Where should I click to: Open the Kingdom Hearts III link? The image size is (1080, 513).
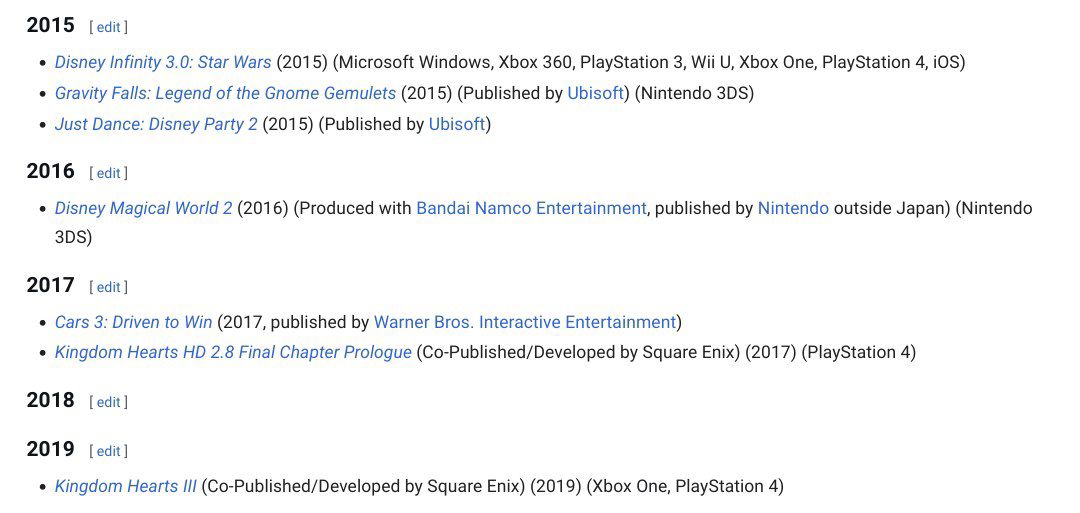(126, 486)
